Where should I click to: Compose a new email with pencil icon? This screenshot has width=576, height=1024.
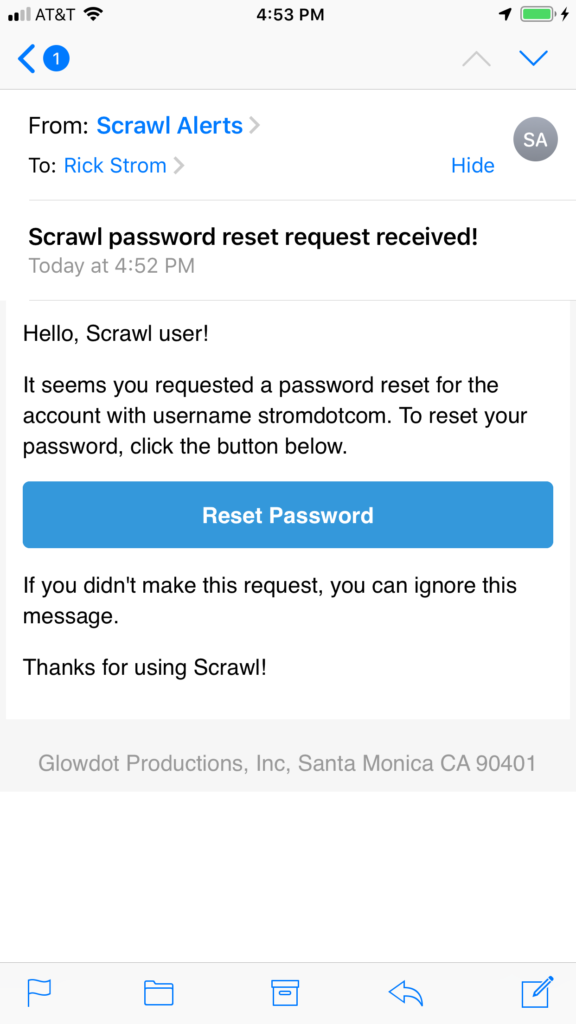point(537,992)
